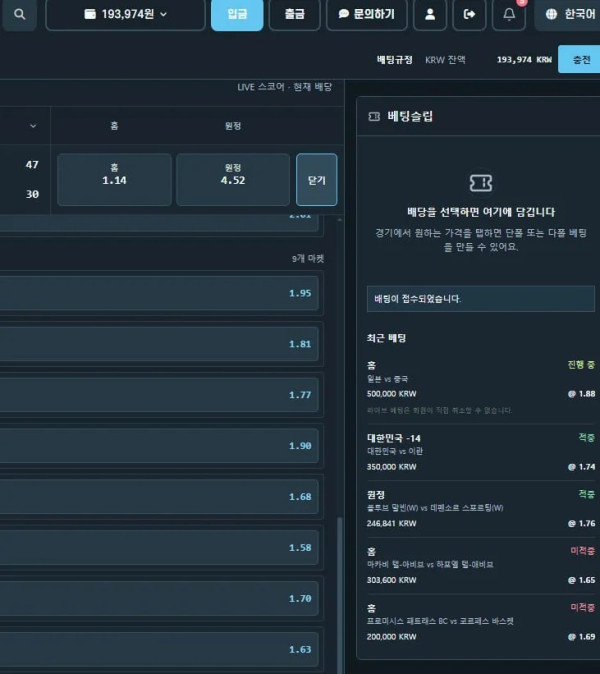Click the 303,600 KRW stake amount
The image size is (600, 674).
392,580
